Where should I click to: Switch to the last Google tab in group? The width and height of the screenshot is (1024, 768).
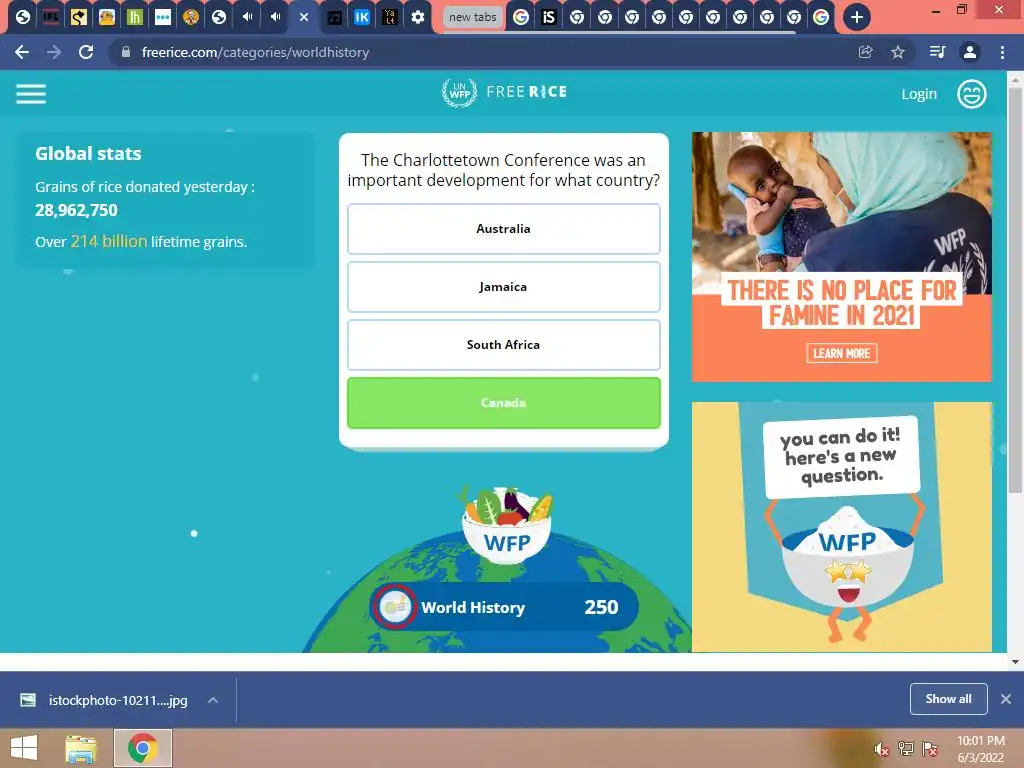tap(821, 17)
